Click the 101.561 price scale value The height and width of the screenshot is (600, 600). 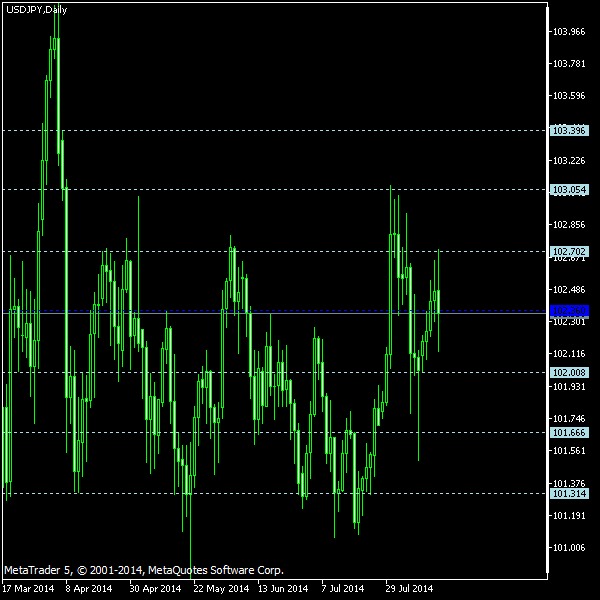tap(569, 450)
